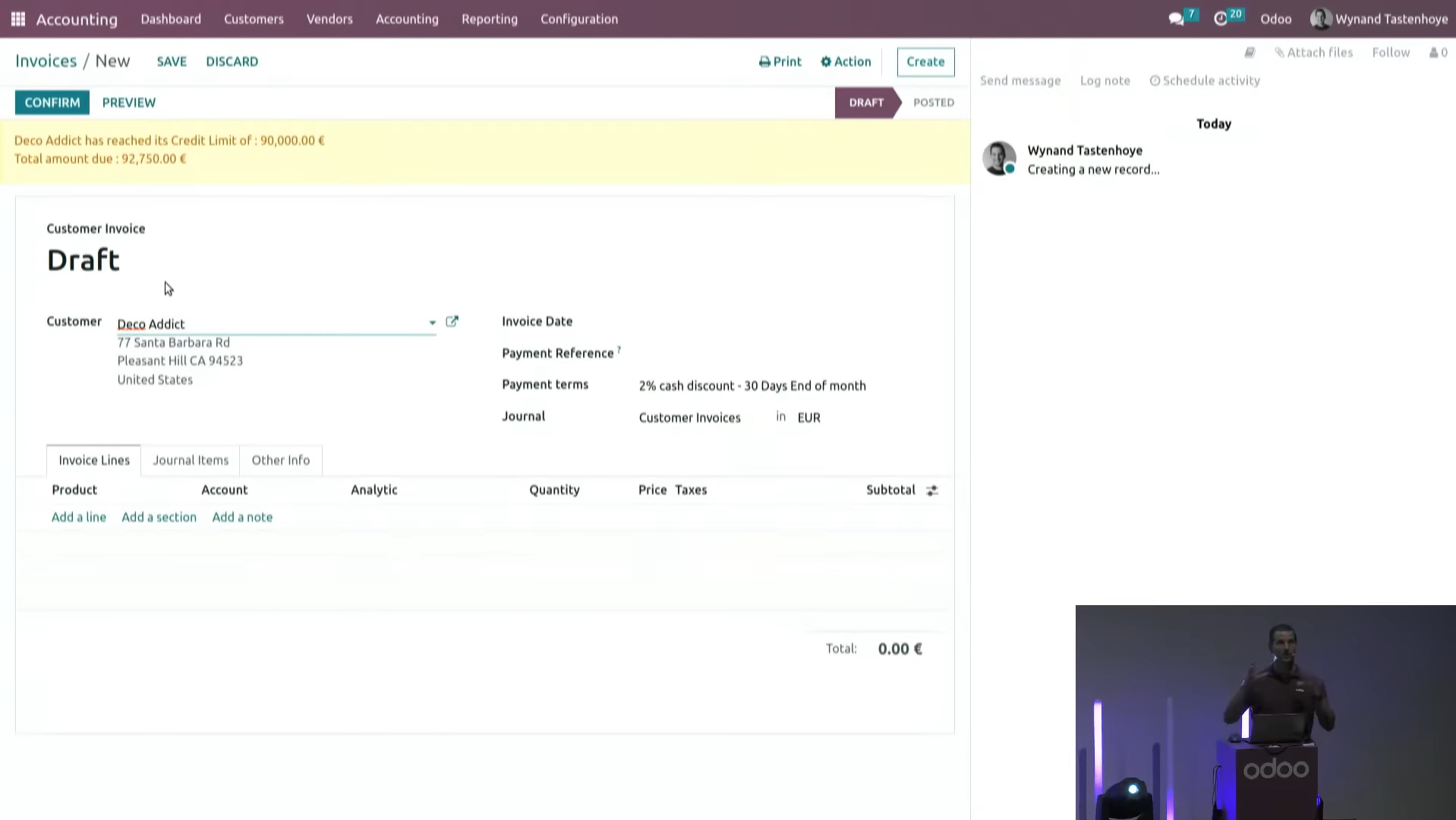1456x820 pixels.
Task: Click the DISCARD button
Action: coord(232,61)
